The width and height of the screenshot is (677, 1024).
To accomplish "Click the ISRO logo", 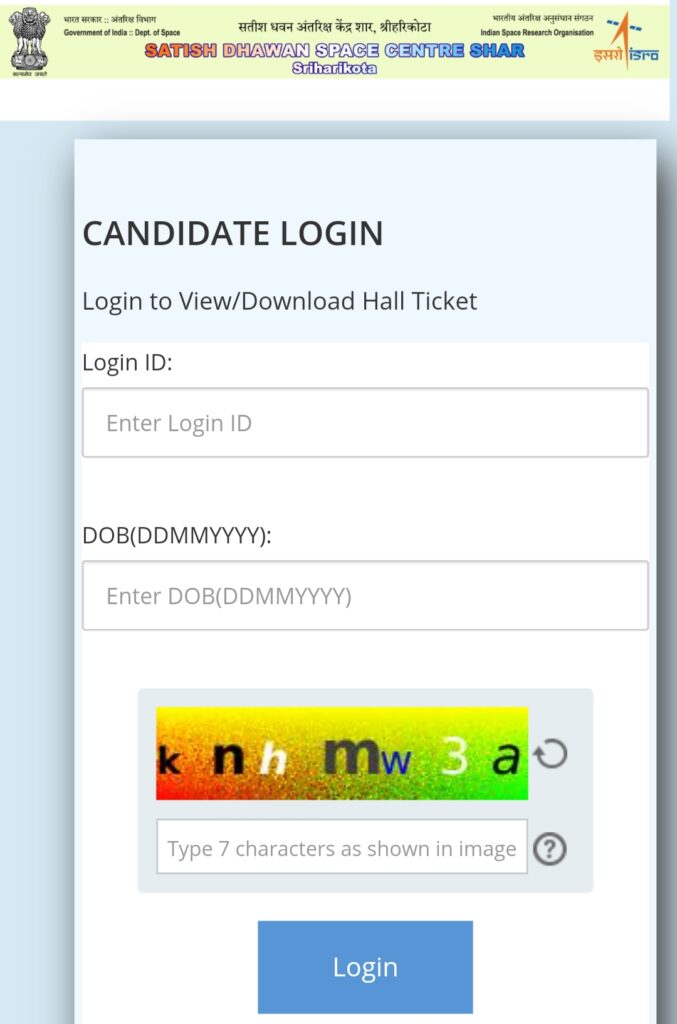I will click(626, 40).
